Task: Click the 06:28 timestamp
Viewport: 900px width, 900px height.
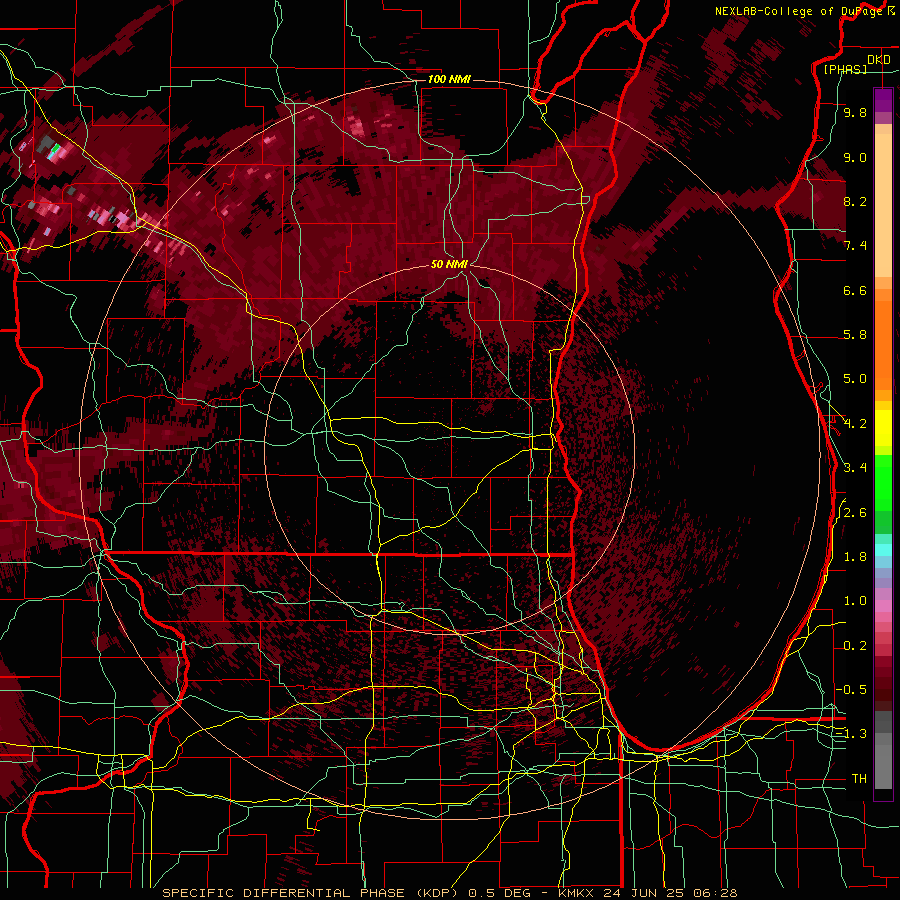Action: [715, 893]
